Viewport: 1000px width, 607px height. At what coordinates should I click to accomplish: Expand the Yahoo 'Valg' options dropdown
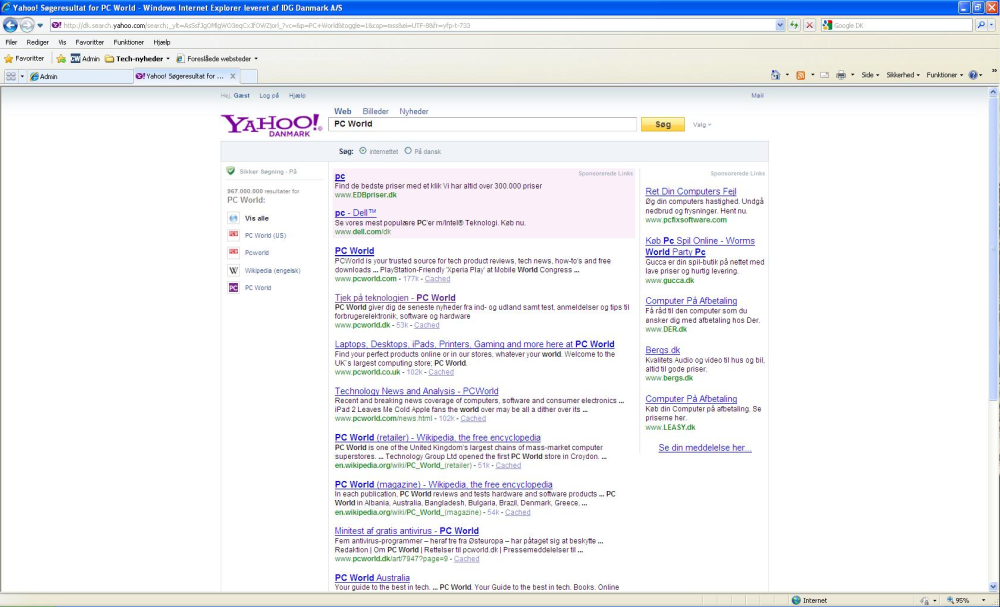[701, 125]
